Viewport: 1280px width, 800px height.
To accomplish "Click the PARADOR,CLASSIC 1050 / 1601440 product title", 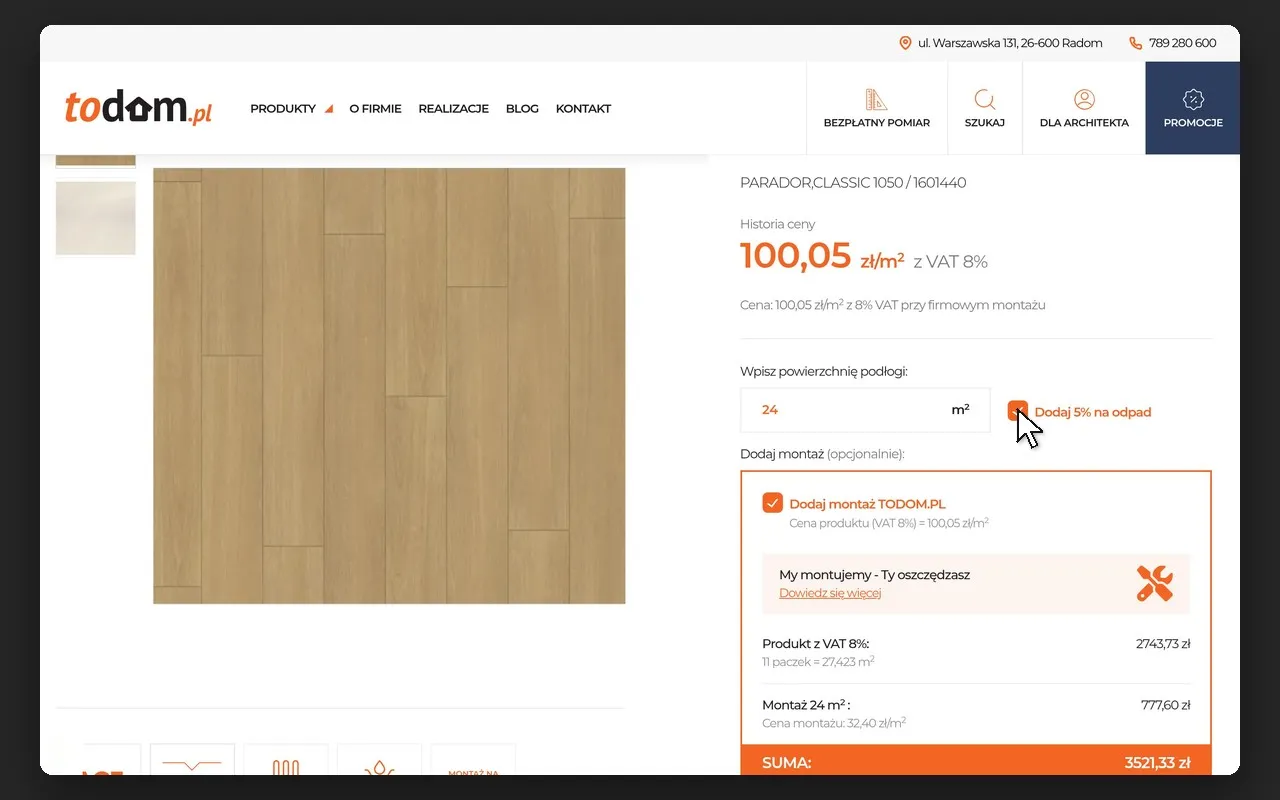I will click(853, 183).
